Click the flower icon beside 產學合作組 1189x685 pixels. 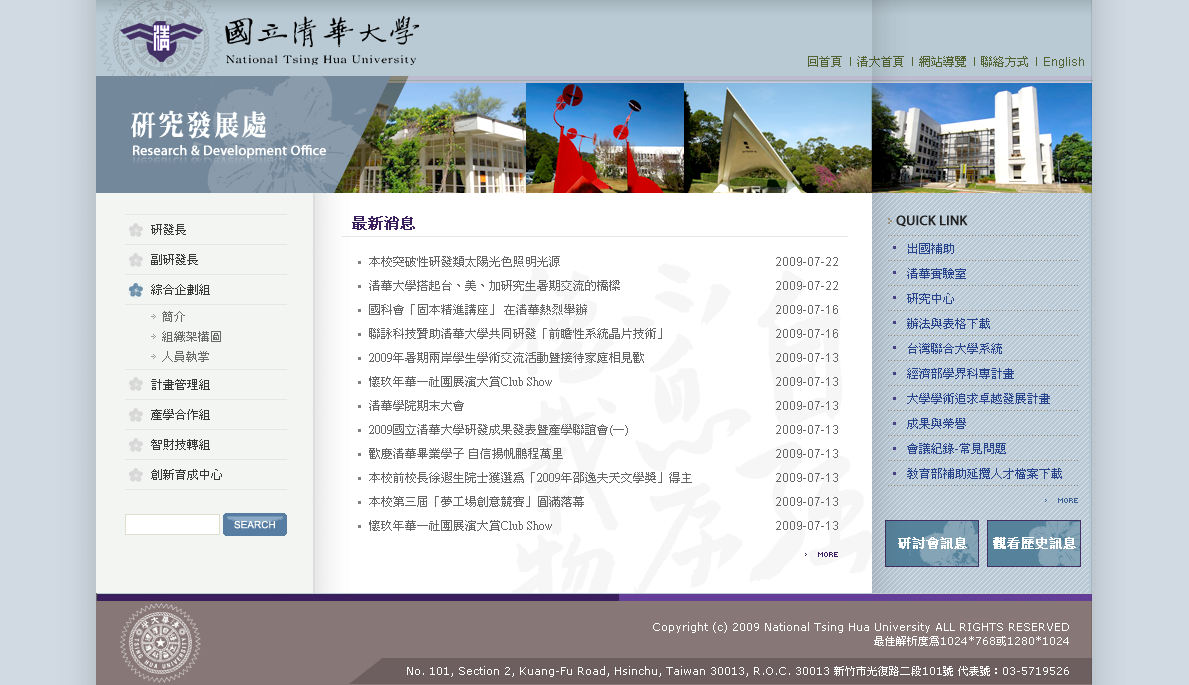tap(136, 415)
